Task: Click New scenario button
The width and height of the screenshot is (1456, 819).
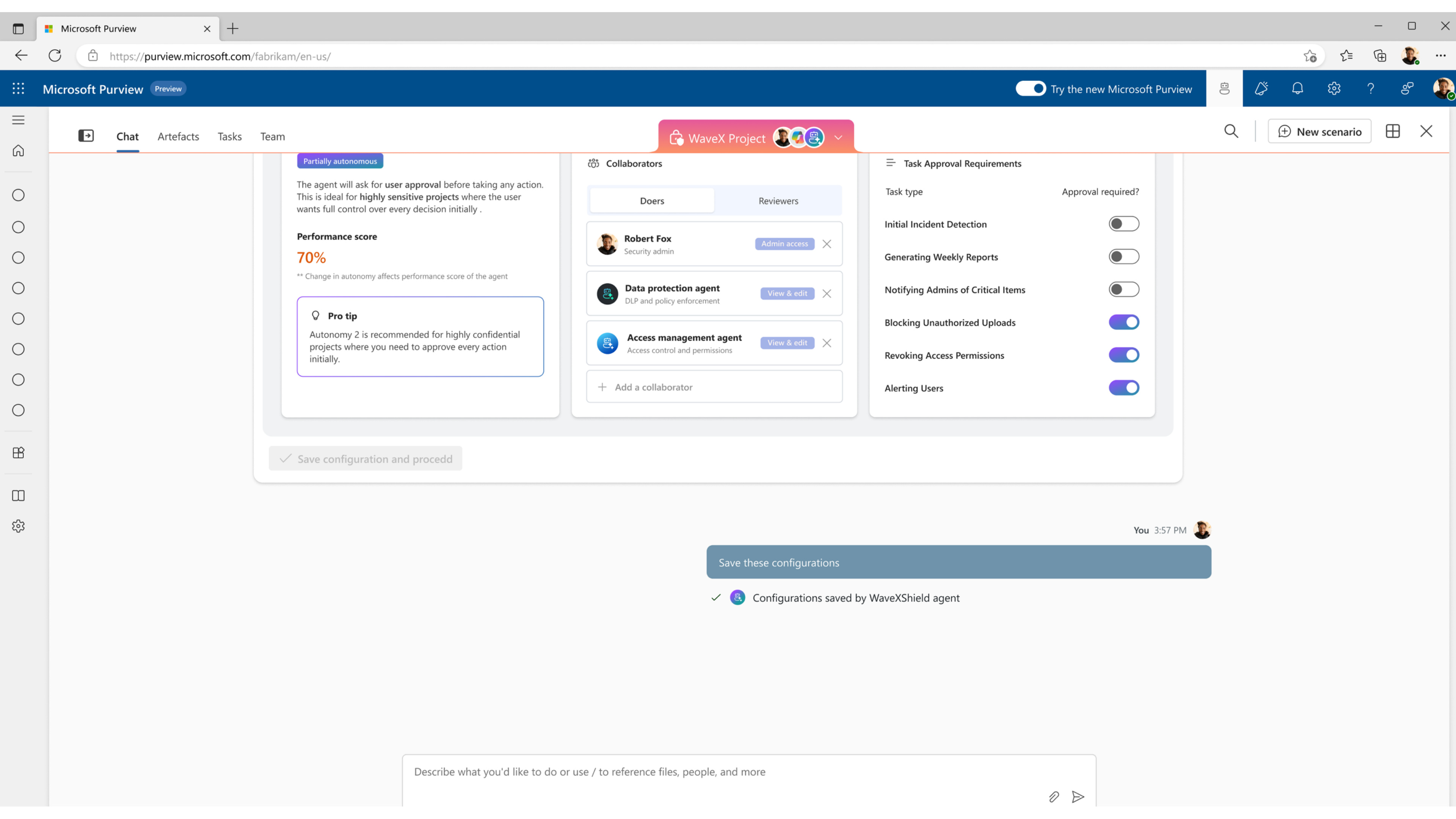Action: click(1319, 131)
